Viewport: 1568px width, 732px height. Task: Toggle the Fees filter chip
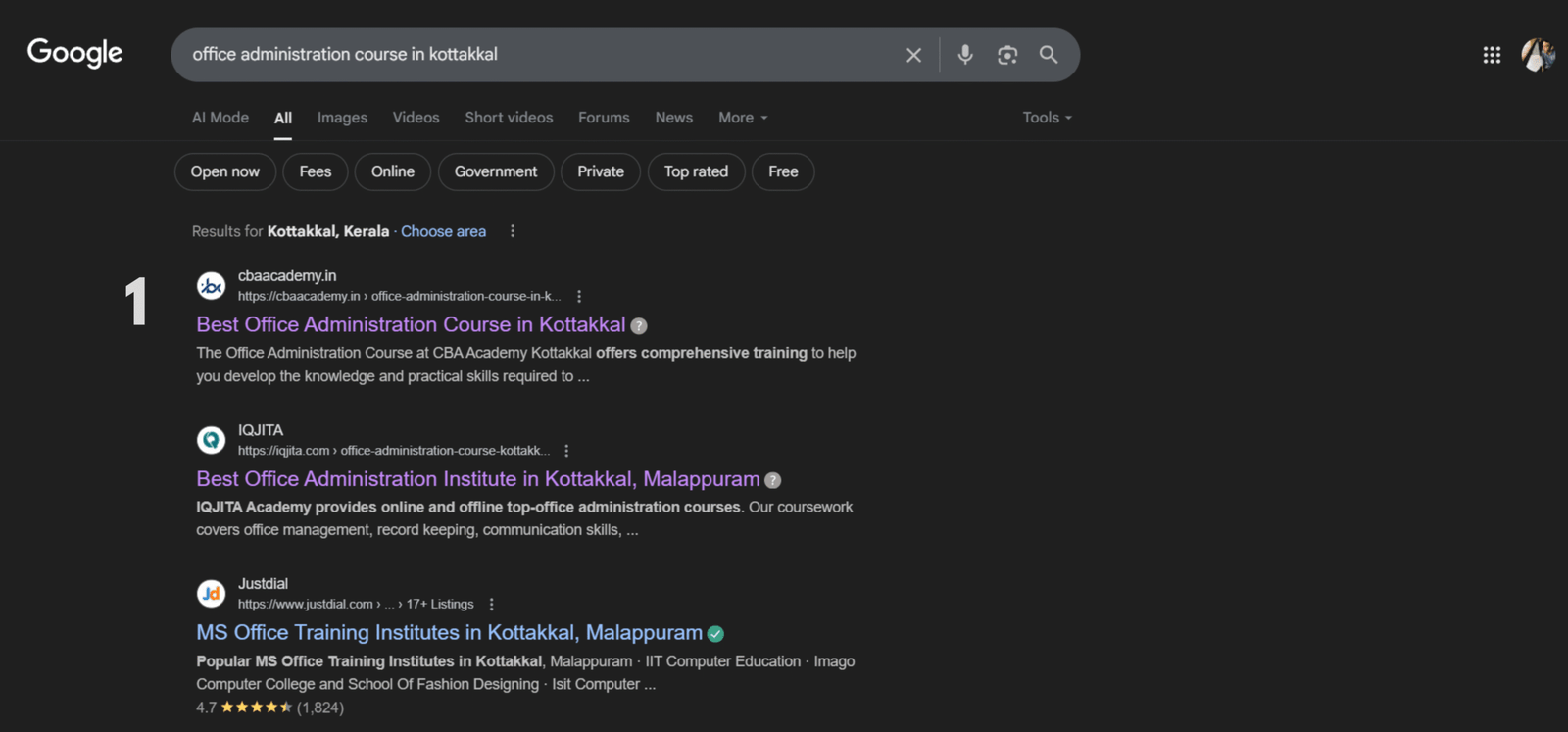316,171
